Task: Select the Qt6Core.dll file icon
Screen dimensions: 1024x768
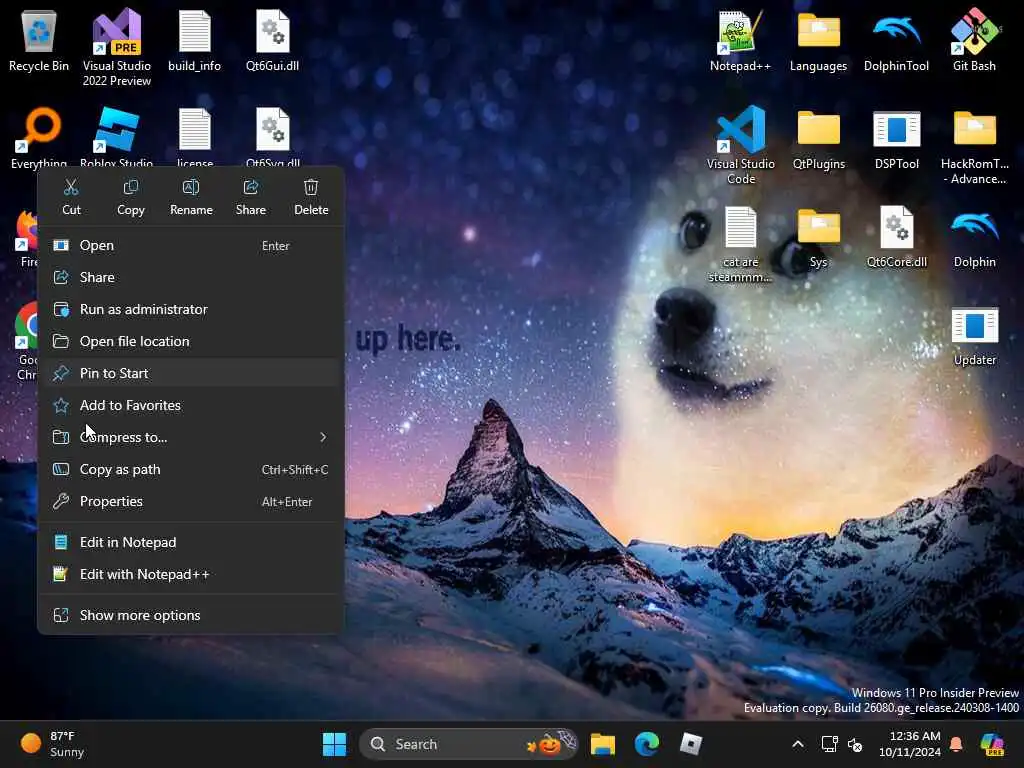Action: click(896, 236)
